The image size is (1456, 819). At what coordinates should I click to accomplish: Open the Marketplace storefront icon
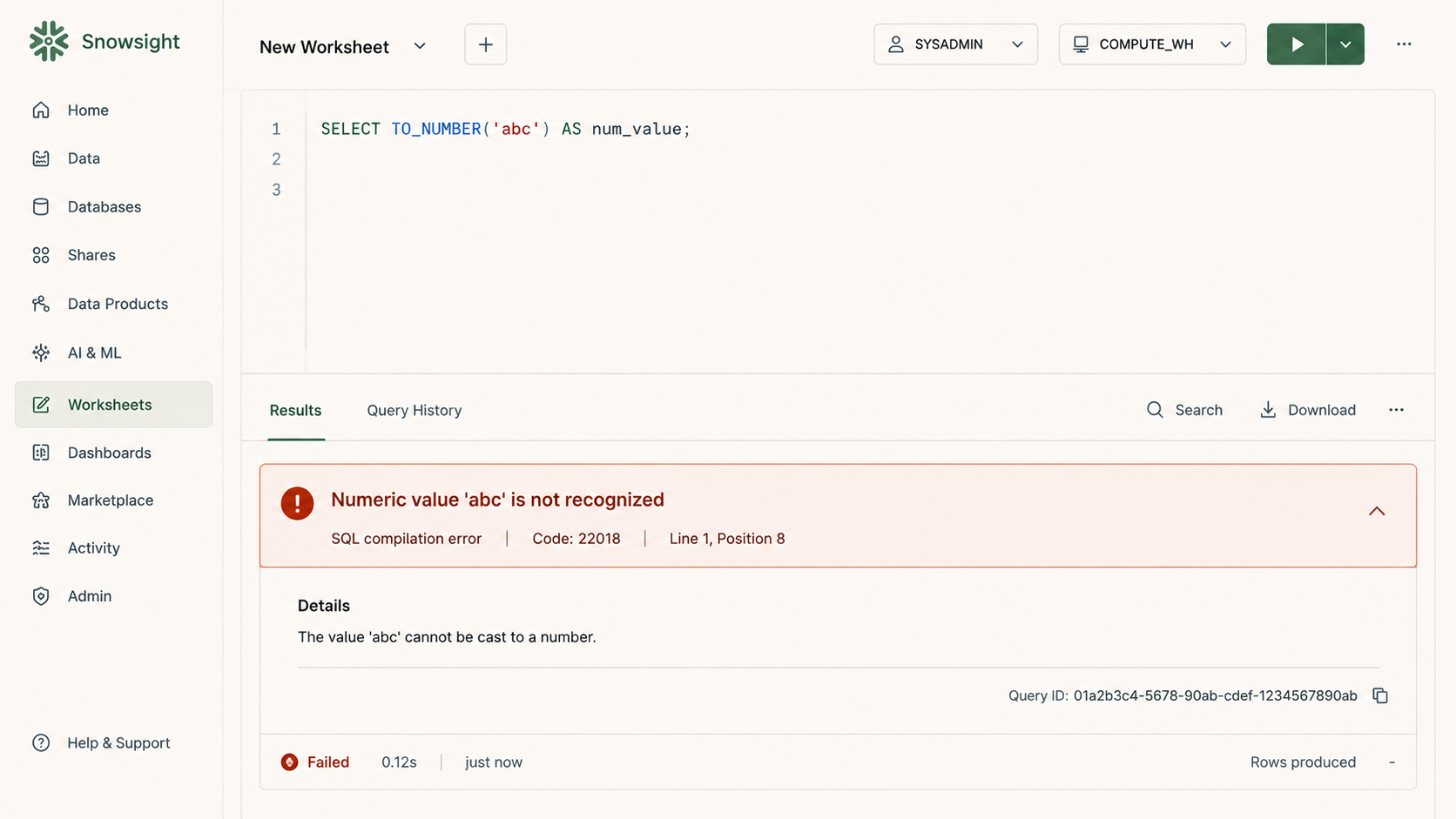[41, 500]
